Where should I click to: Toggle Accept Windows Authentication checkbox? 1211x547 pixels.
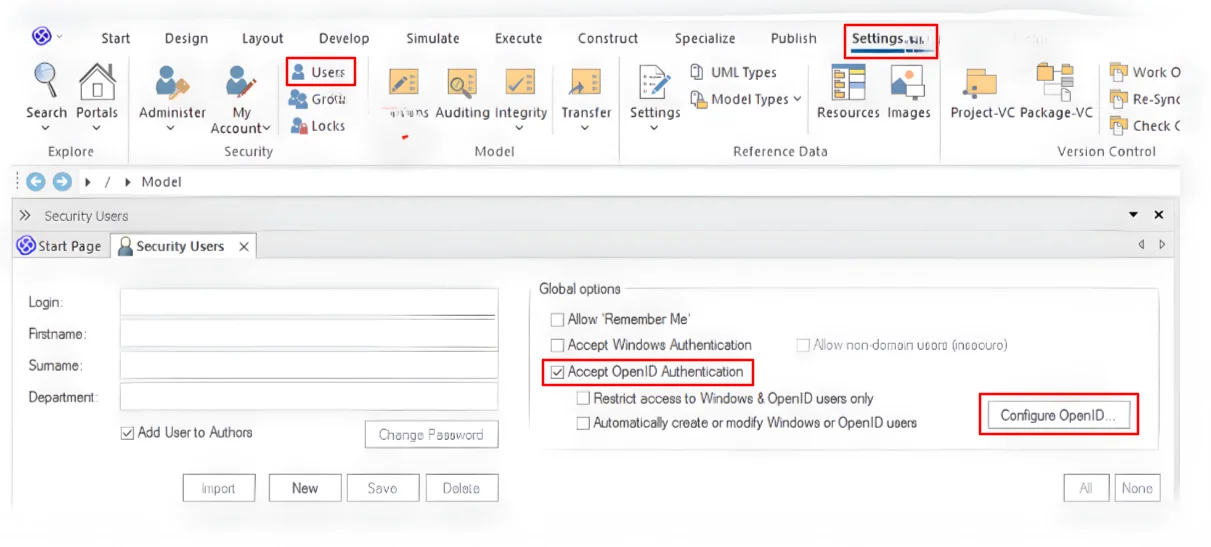click(557, 345)
